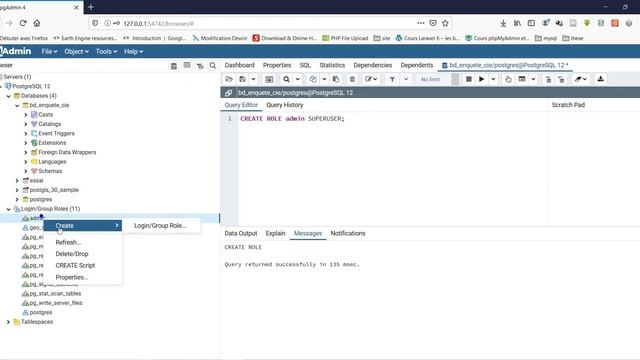Click the Firefox bookmark star icon

445,23
